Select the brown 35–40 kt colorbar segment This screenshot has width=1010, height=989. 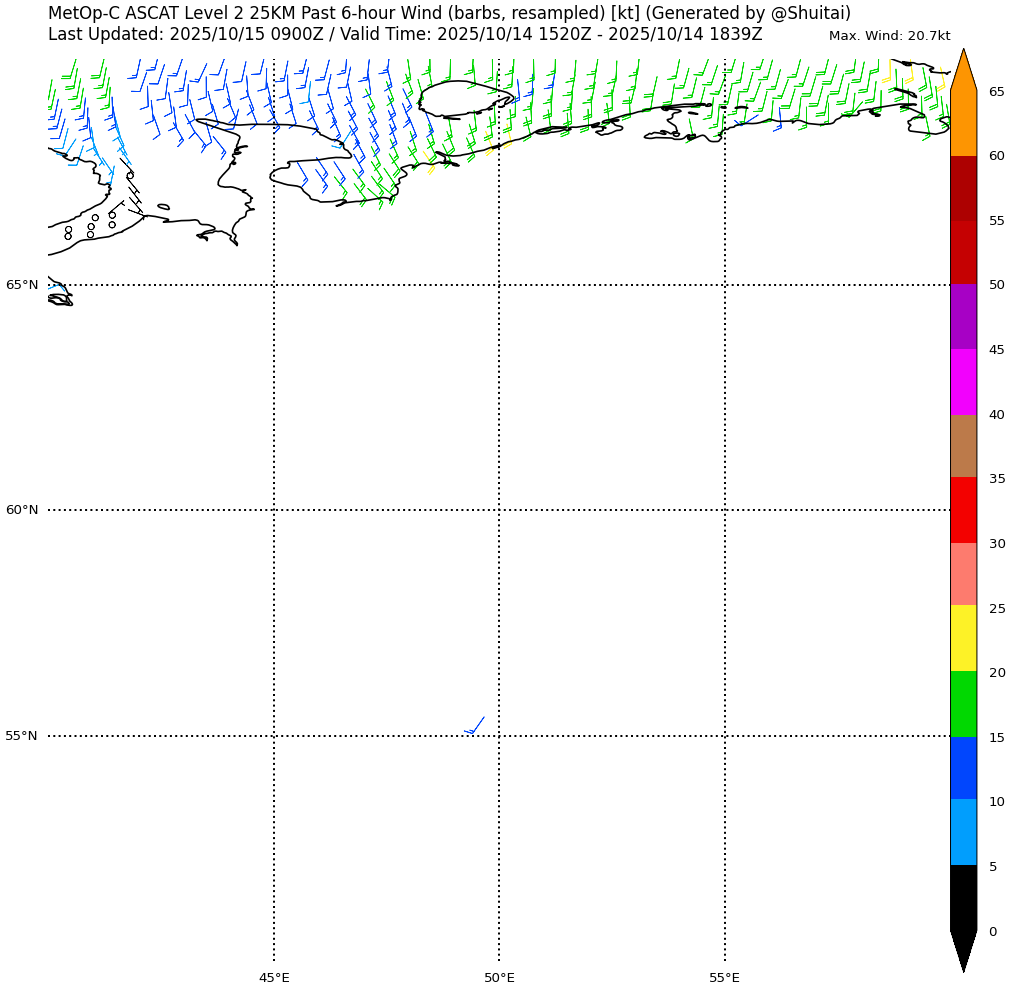(x=963, y=446)
